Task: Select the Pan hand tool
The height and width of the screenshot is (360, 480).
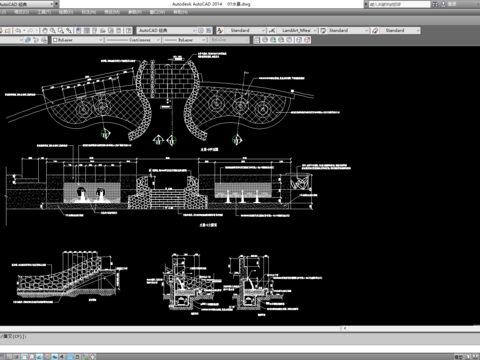Action: pos(45,30)
